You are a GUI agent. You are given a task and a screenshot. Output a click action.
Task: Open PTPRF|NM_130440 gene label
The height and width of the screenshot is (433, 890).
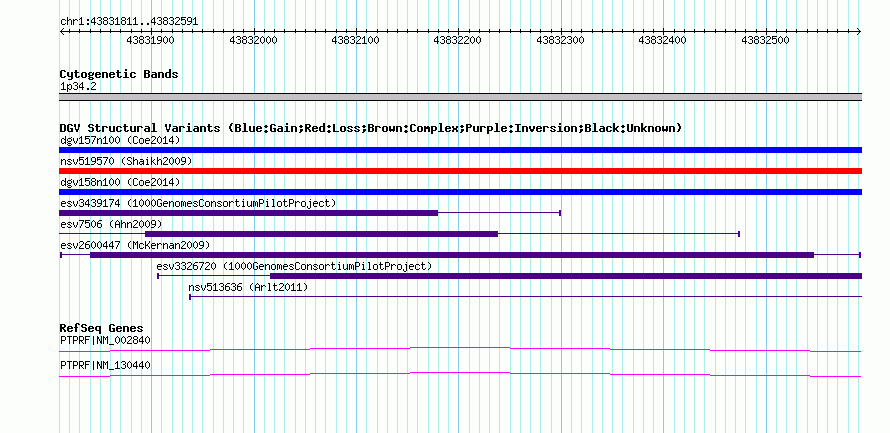point(105,365)
